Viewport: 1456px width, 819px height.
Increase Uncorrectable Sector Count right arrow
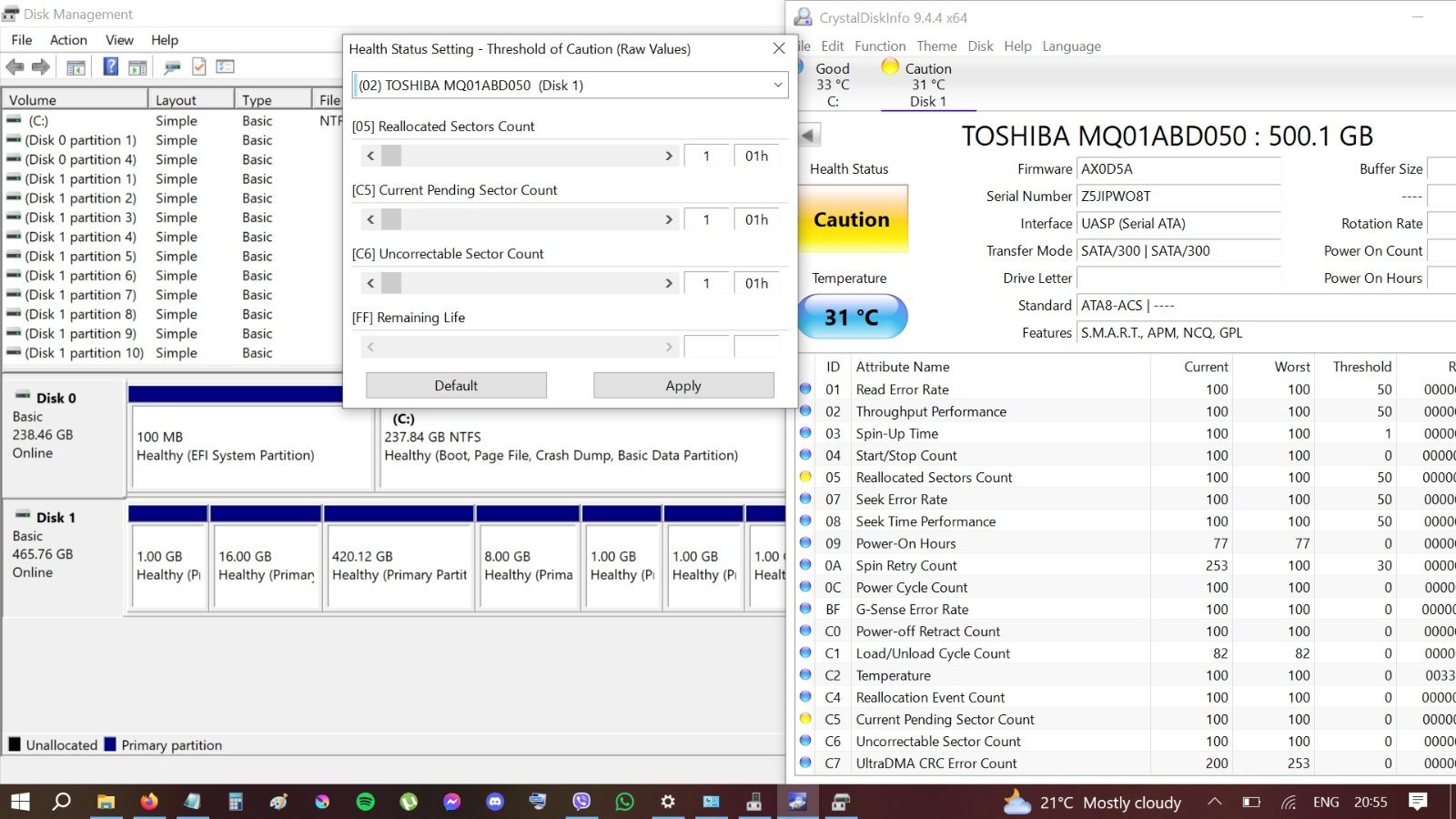click(669, 283)
